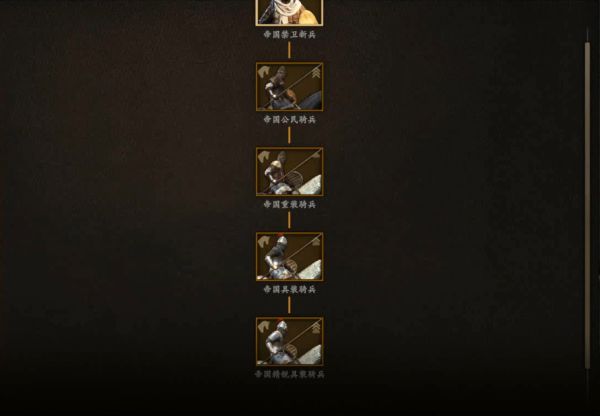This screenshot has height=416, width=600.
Task: Click the horse icon on 帝国精锐具装骑兵 card
Action: coord(264,326)
